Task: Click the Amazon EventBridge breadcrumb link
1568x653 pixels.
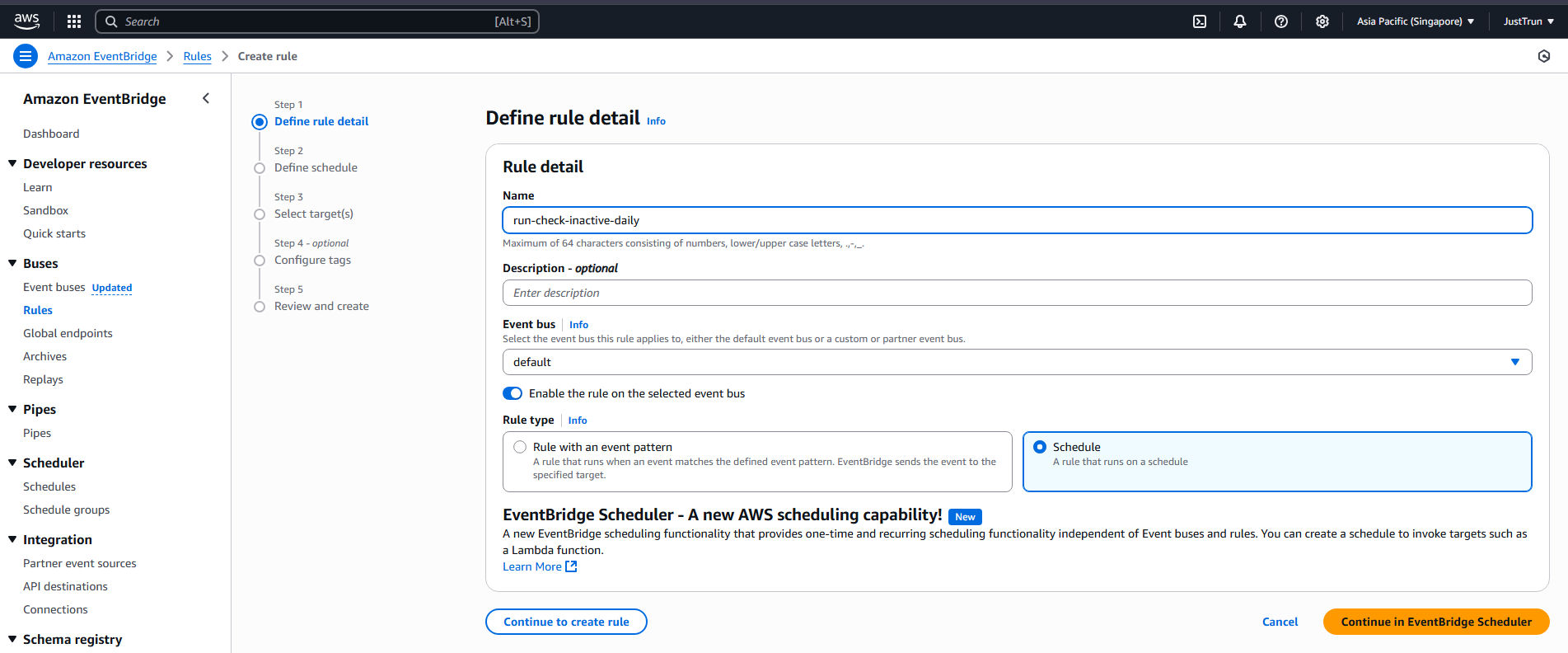Action: tap(102, 56)
